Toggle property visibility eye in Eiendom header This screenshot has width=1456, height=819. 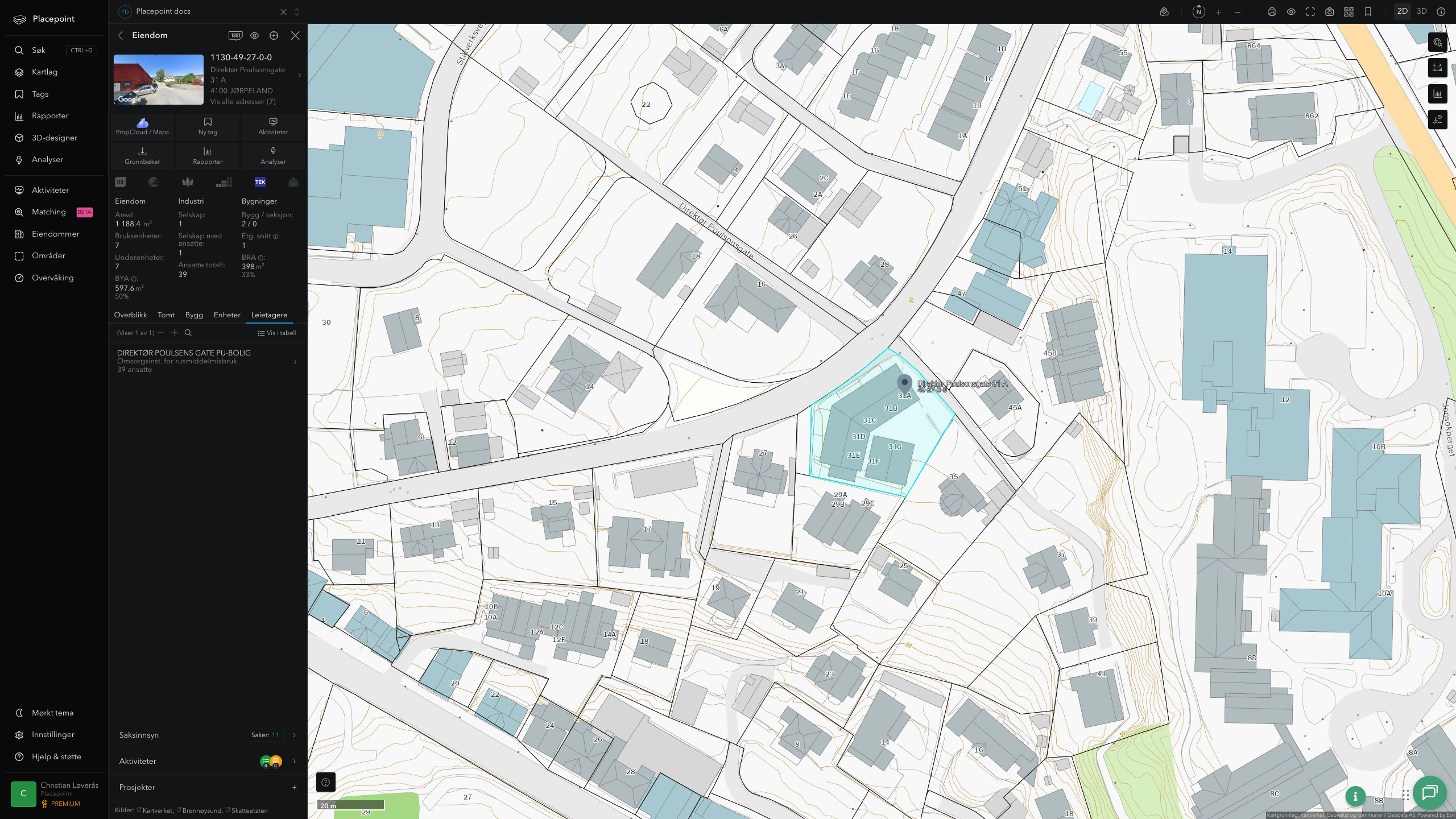(255, 35)
